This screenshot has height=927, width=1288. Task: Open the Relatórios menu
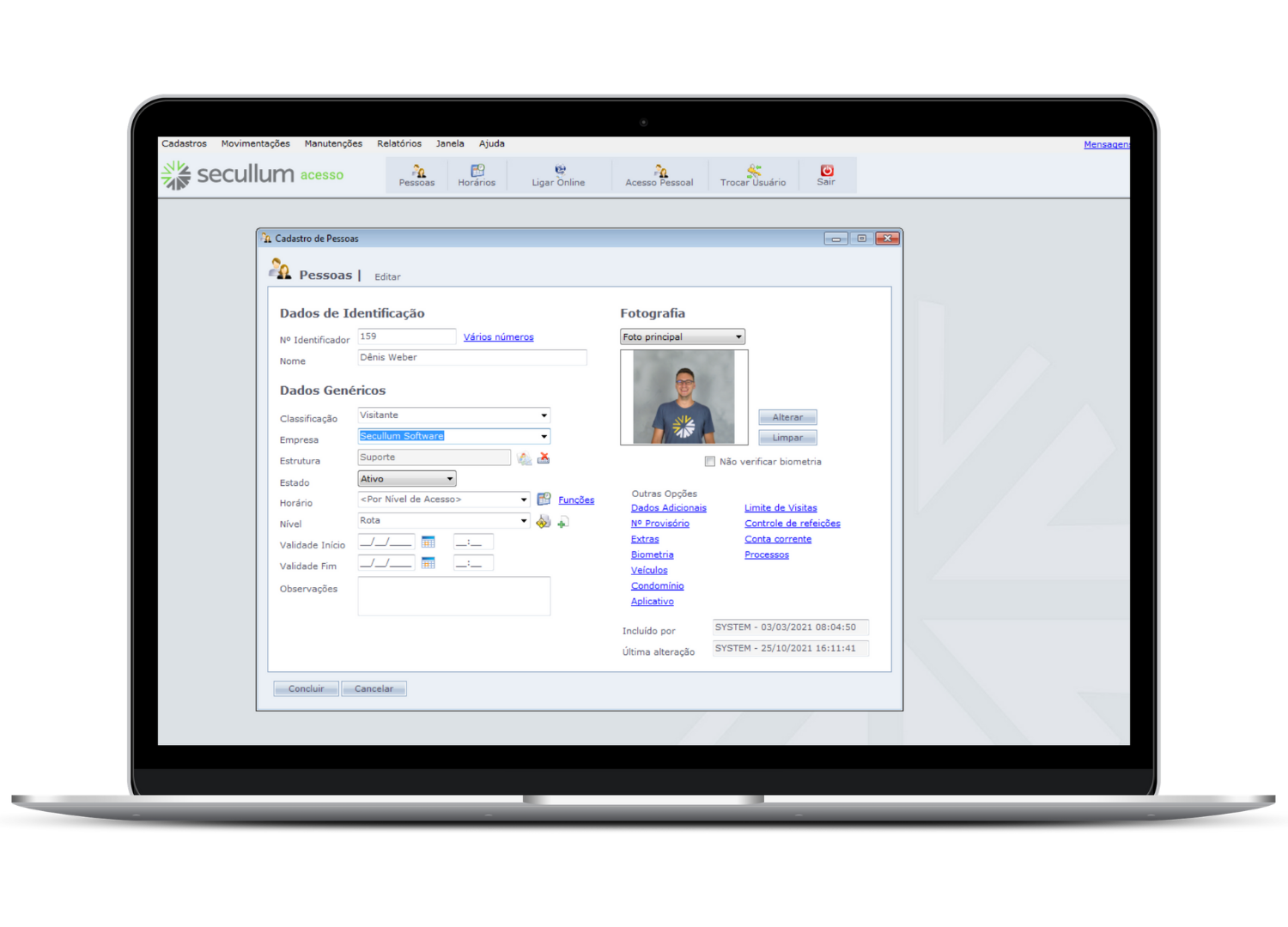tap(399, 144)
